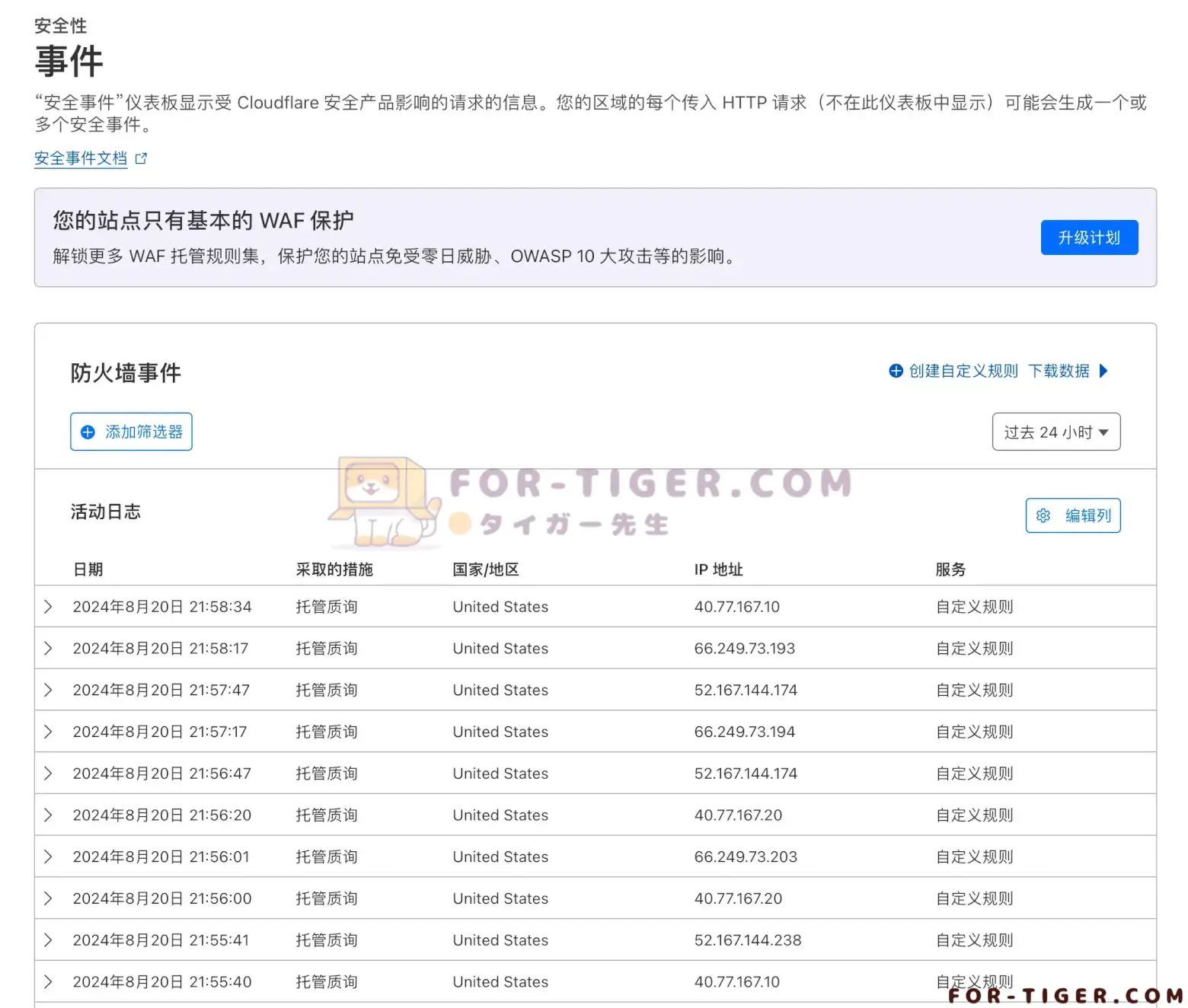Expand the 21:55:41 event row
This screenshot has height=1008, width=1188.
point(48,940)
